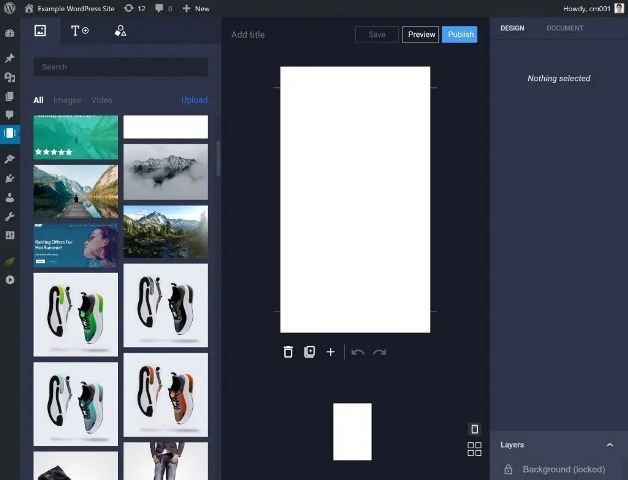Collapse the Layers panel chevron
The image size is (628, 480).
tap(610, 445)
